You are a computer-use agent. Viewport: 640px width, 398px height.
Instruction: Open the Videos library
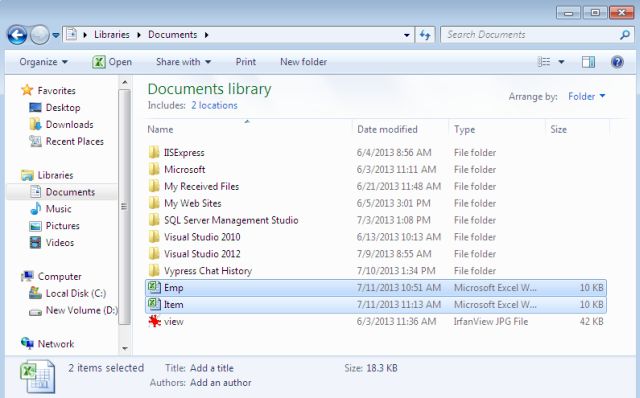60,243
